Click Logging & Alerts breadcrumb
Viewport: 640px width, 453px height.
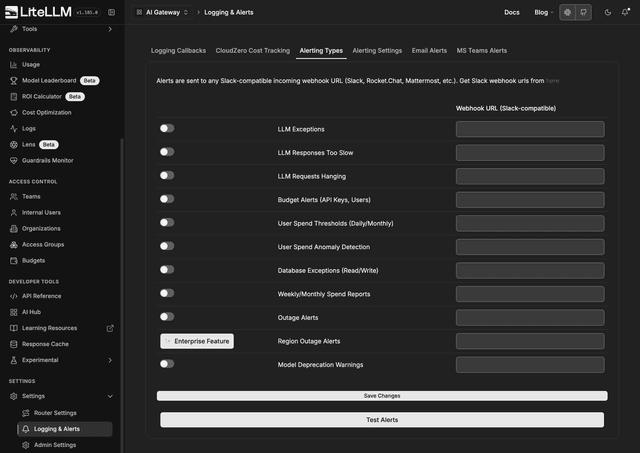point(229,12)
